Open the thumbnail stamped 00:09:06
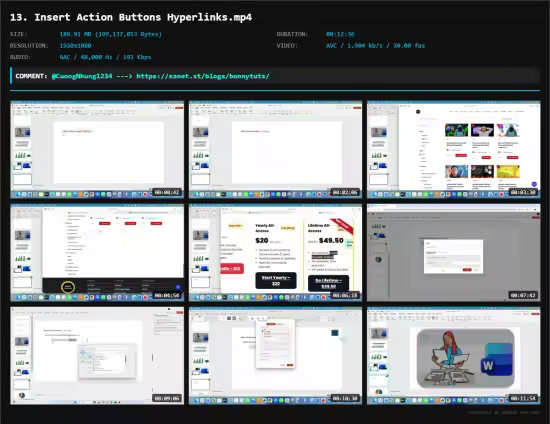This screenshot has width=550, height=424. click(97, 356)
